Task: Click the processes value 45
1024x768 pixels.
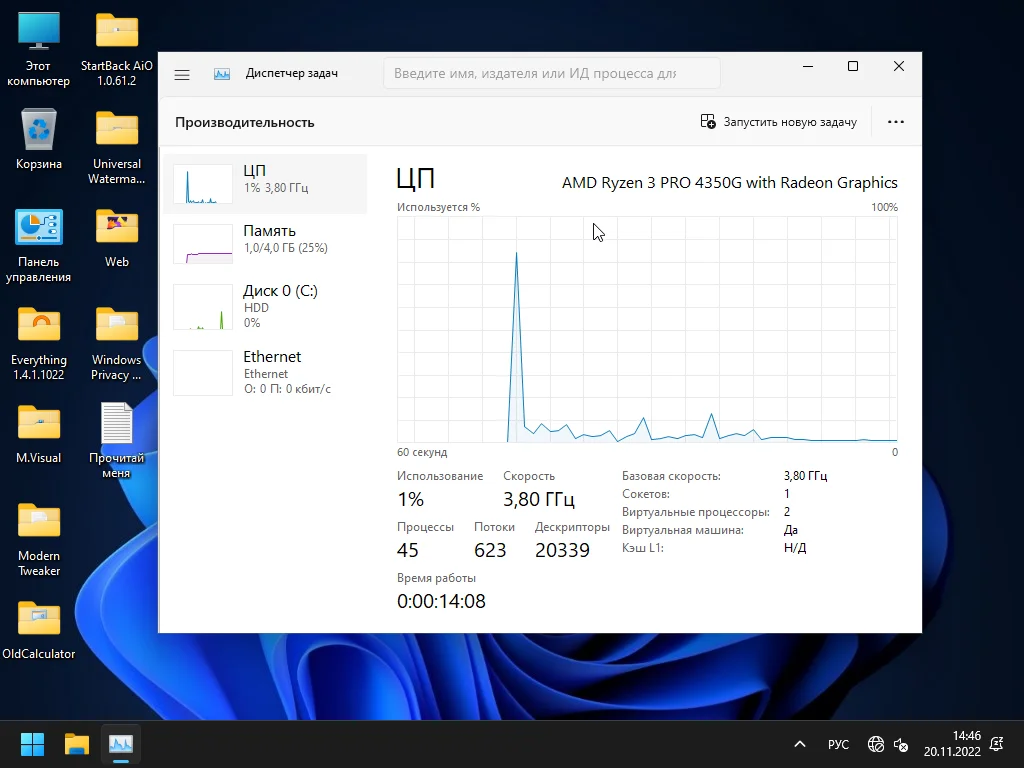Action: (408, 551)
